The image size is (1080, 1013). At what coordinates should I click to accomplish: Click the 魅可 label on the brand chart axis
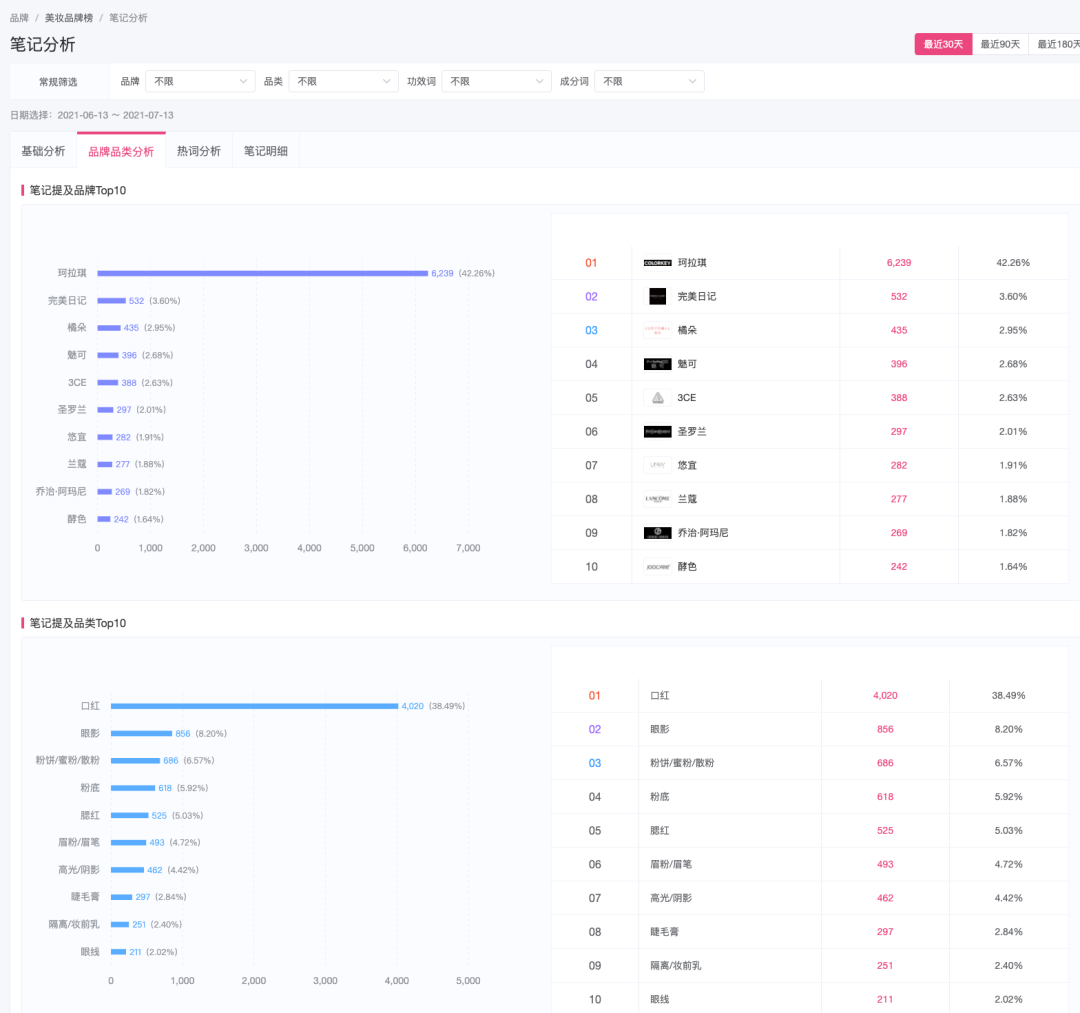(76, 355)
